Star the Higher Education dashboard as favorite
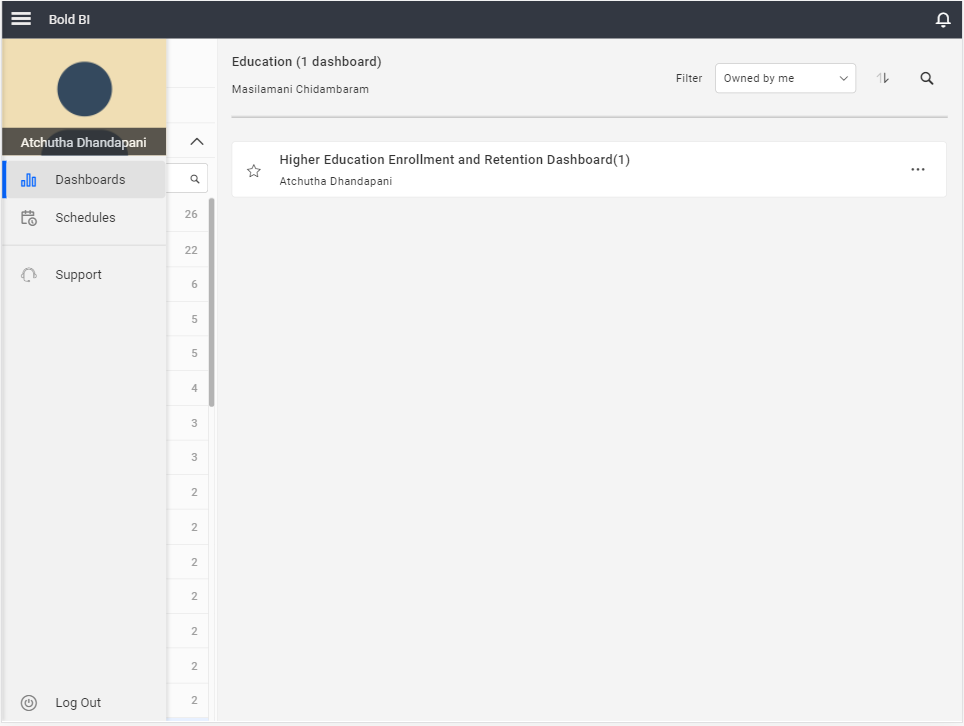The image size is (964, 726). [253, 170]
